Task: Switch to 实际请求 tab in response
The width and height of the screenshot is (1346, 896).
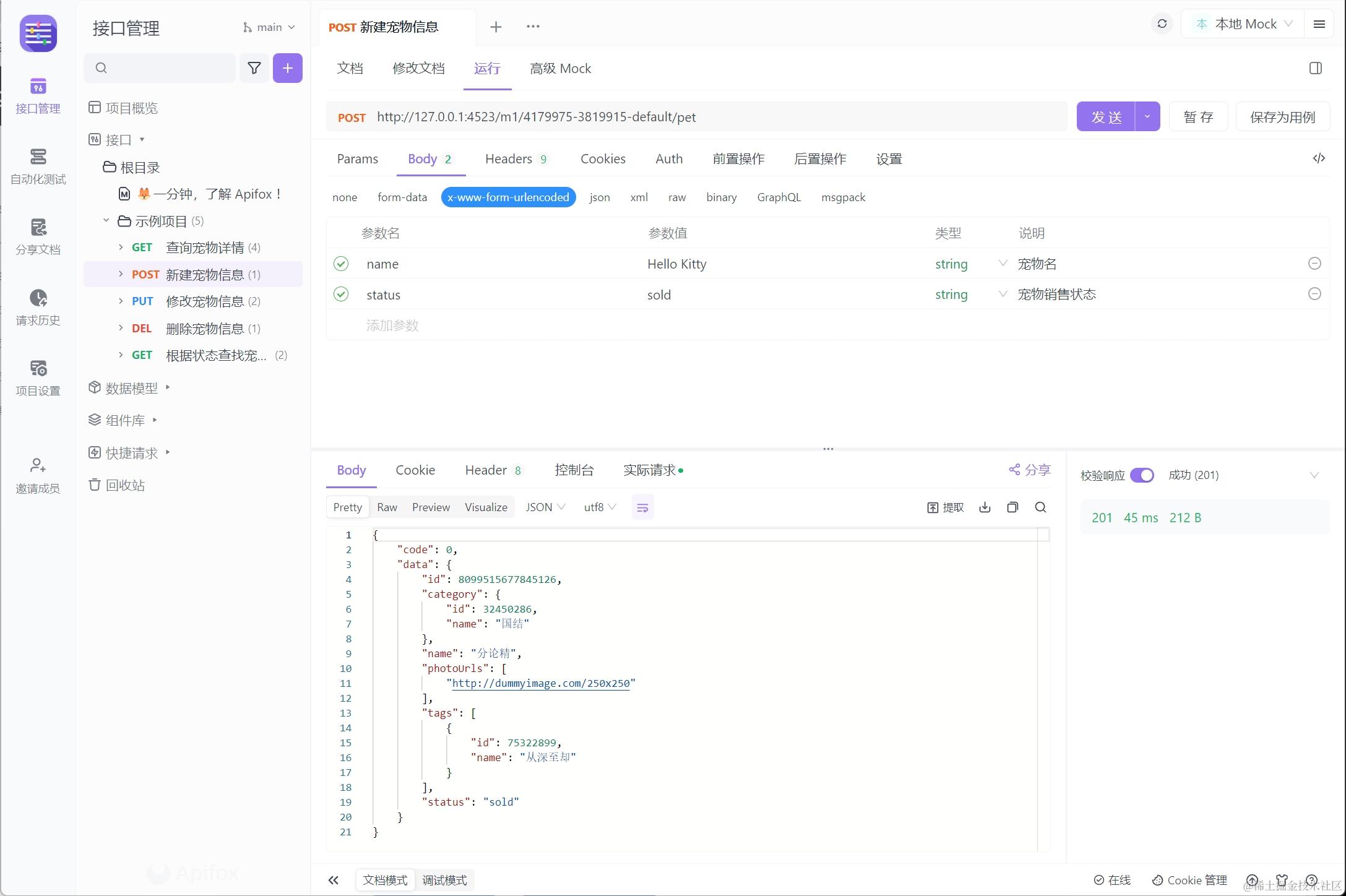Action: coord(648,470)
